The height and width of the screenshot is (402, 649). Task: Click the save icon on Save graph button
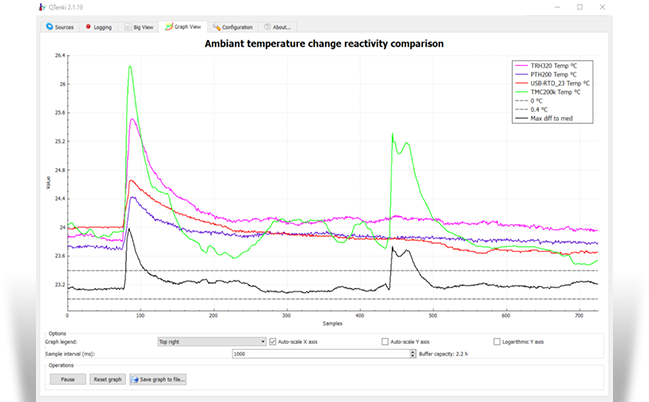click(134, 380)
